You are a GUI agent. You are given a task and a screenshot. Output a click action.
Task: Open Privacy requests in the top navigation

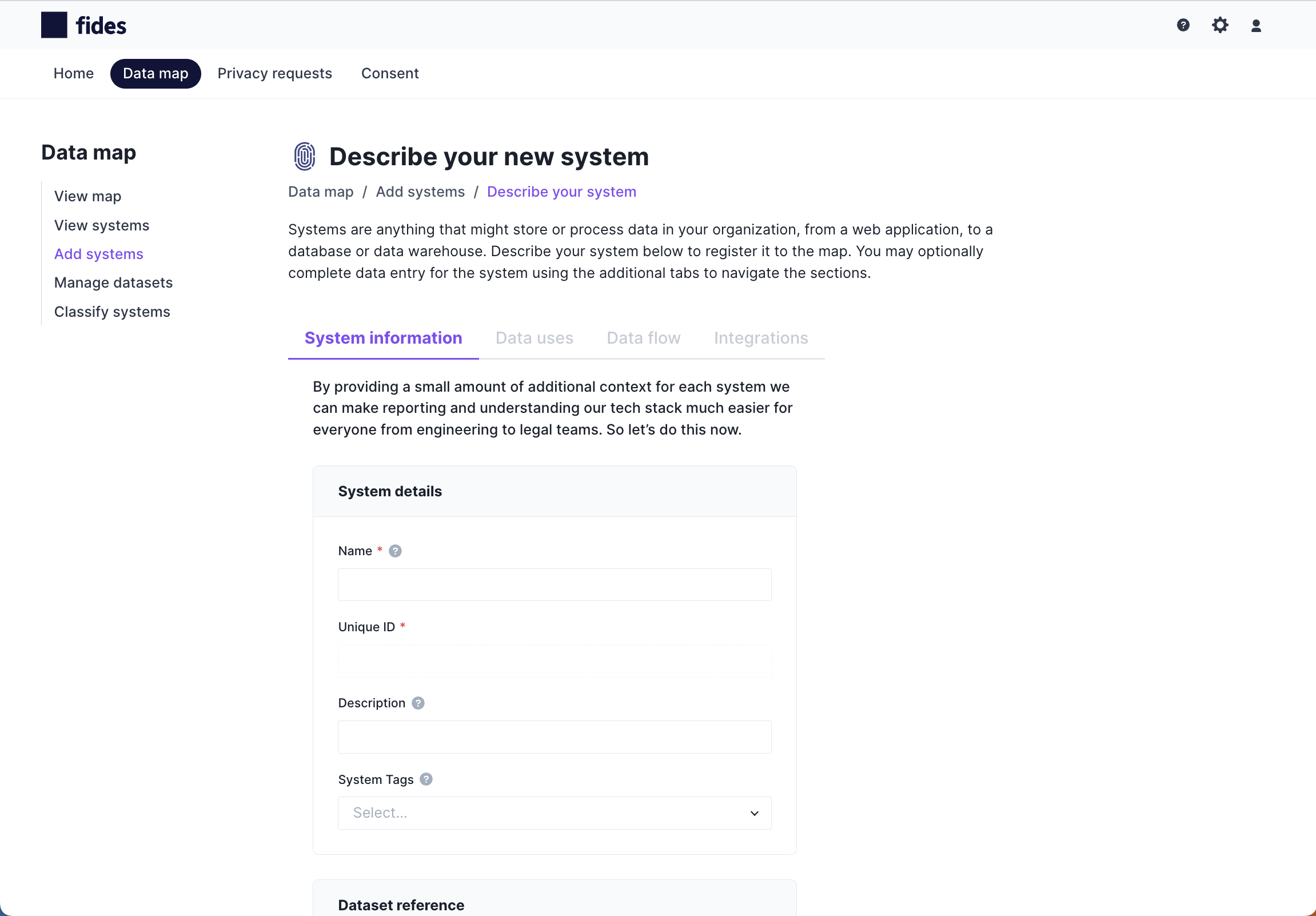pyautogui.click(x=274, y=73)
